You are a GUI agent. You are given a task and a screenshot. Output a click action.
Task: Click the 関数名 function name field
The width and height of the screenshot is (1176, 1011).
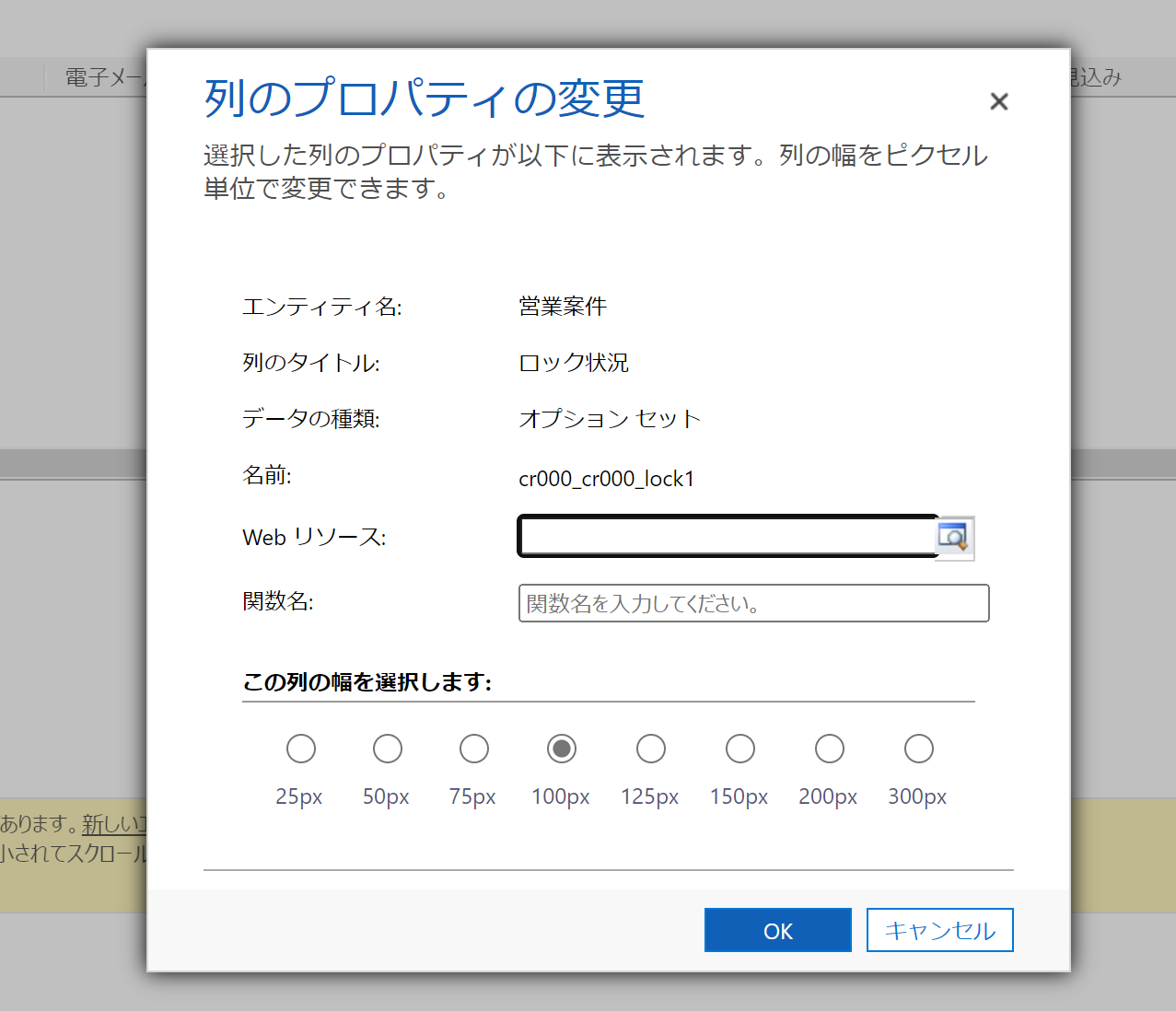click(753, 603)
